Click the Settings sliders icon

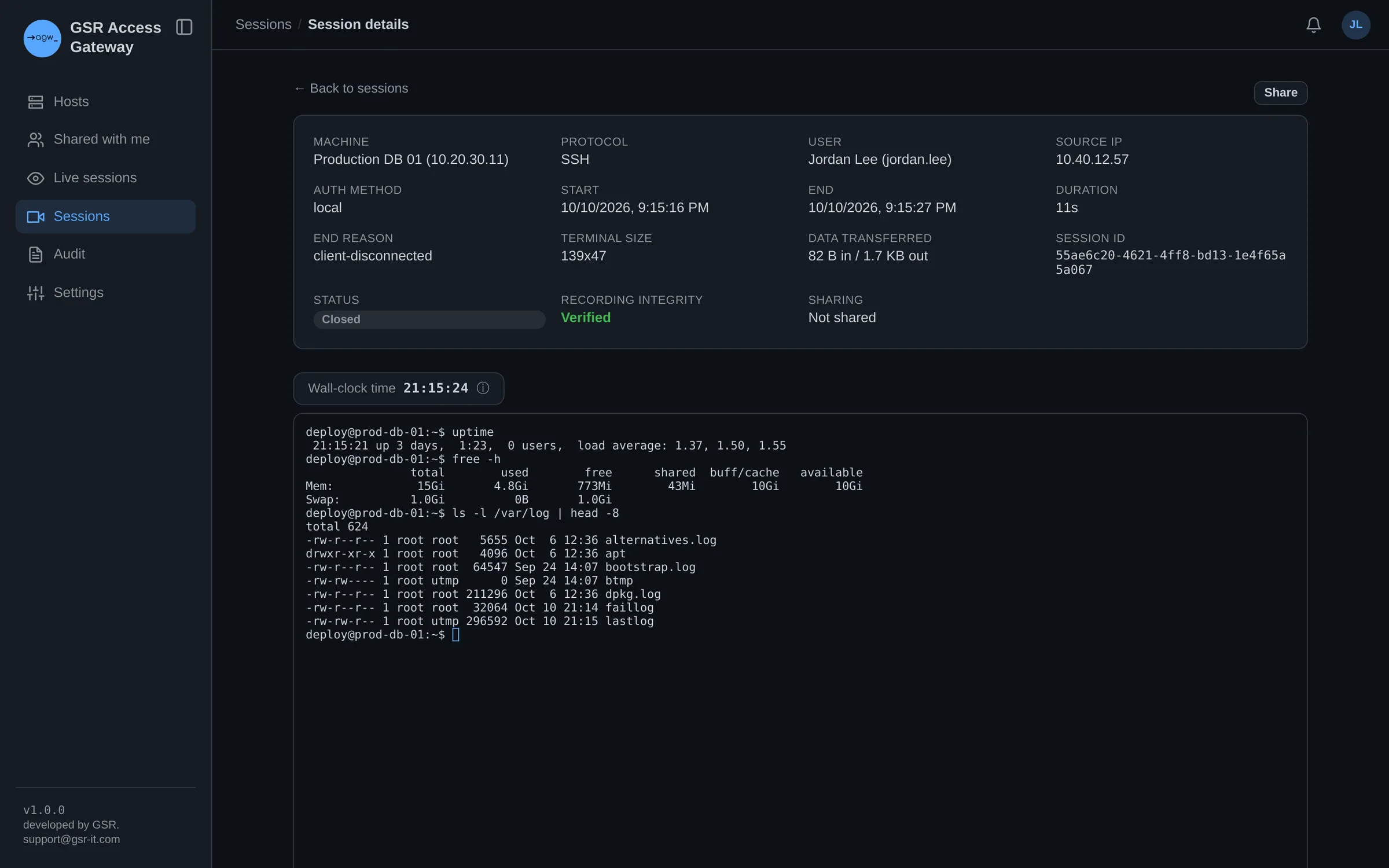click(x=35, y=293)
